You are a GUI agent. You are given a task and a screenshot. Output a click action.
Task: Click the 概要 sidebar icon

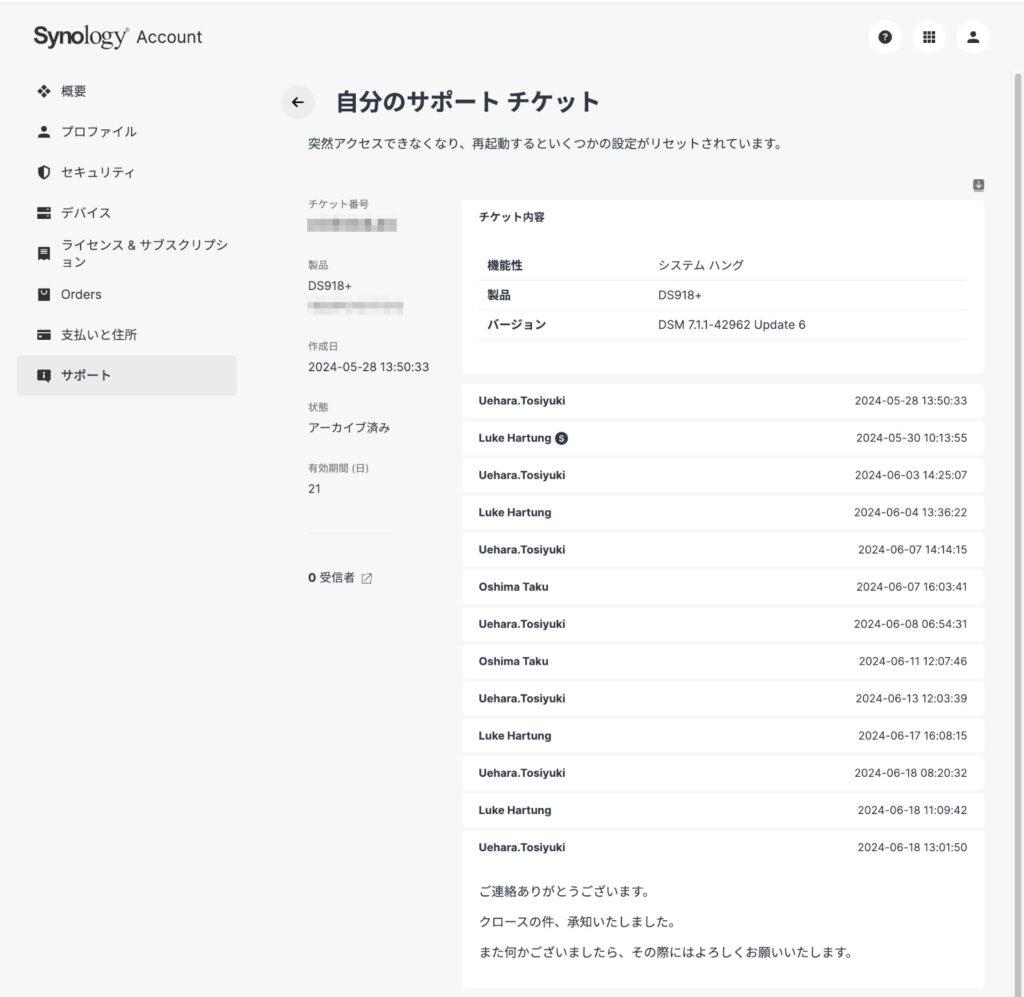point(44,91)
